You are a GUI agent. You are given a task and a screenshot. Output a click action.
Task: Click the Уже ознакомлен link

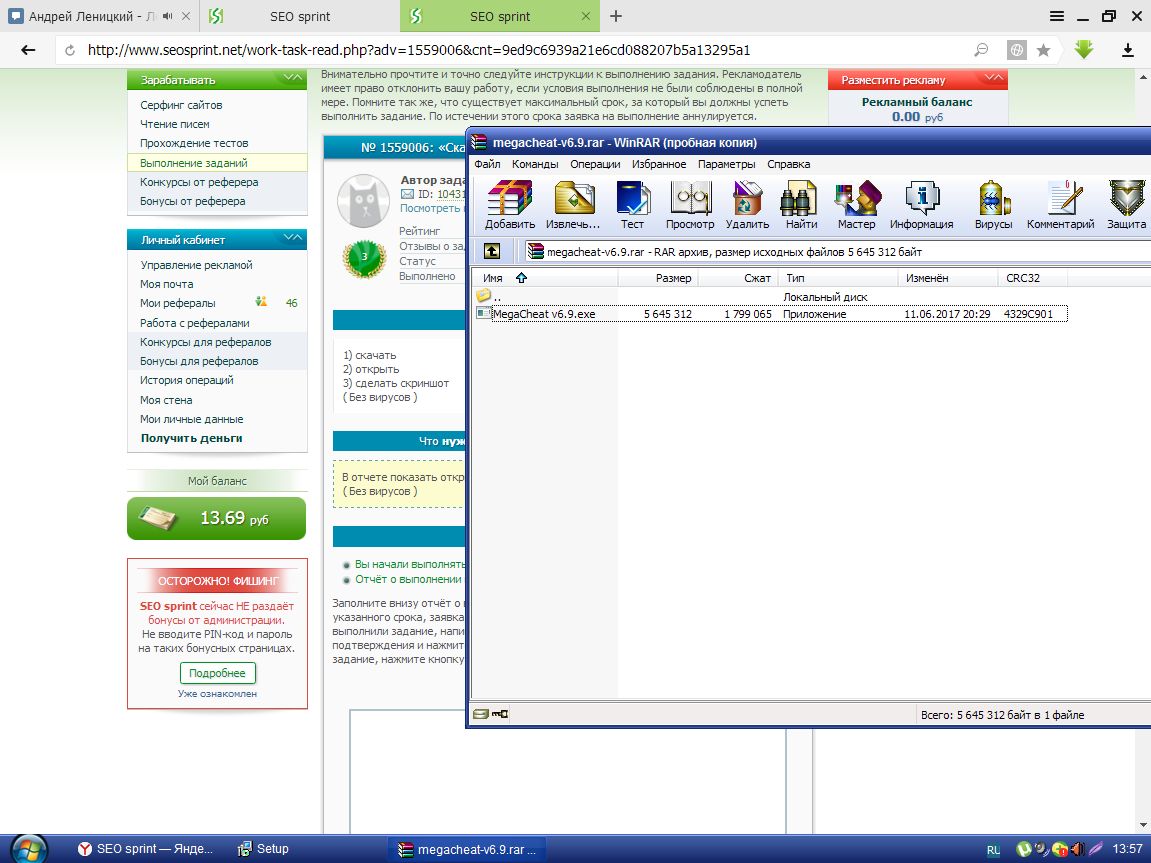click(217, 693)
